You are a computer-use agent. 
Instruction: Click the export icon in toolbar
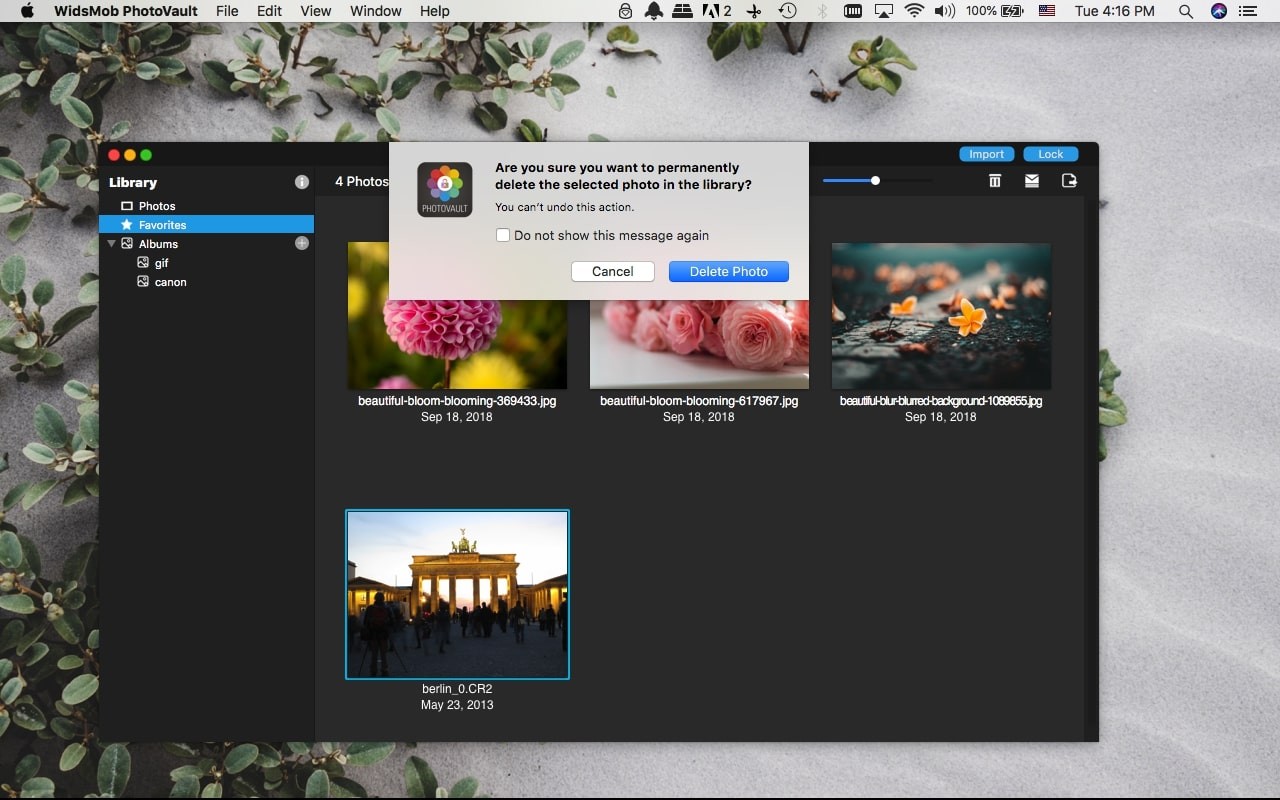1069,181
